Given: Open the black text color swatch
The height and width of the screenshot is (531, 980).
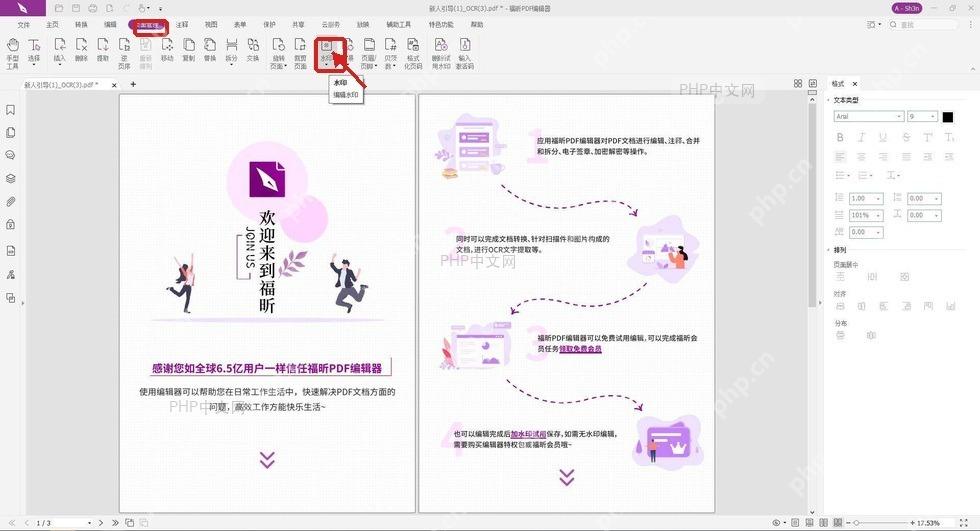Looking at the screenshot, I should pyautogui.click(x=948, y=117).
